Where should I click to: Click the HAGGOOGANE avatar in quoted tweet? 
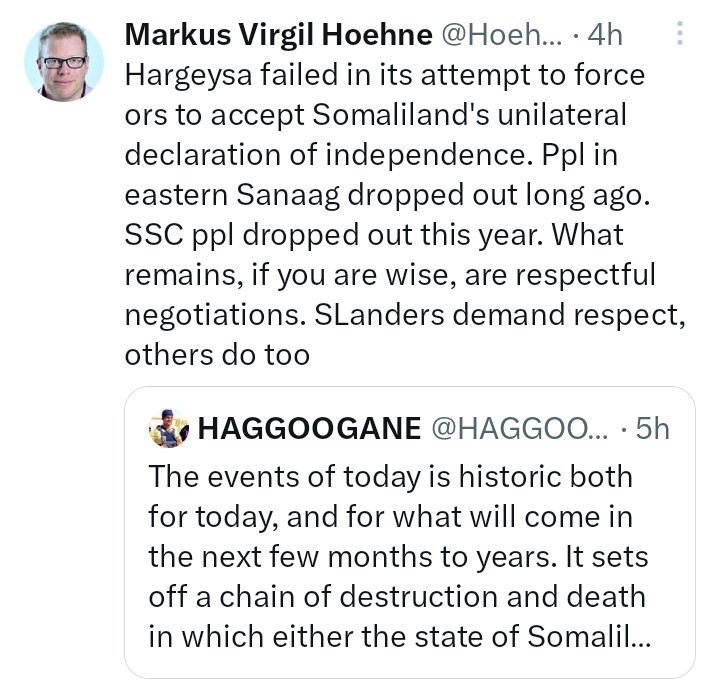[169, 428]
